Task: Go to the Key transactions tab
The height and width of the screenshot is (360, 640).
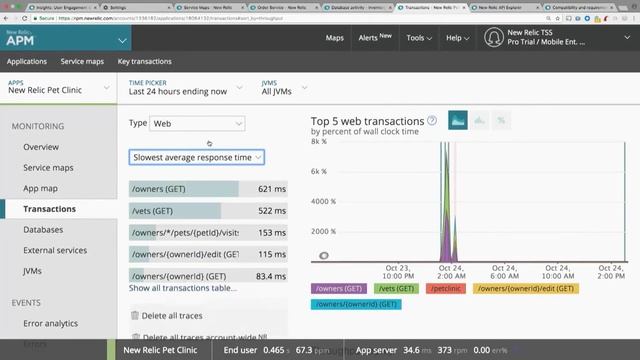Action: coord(144,62)
